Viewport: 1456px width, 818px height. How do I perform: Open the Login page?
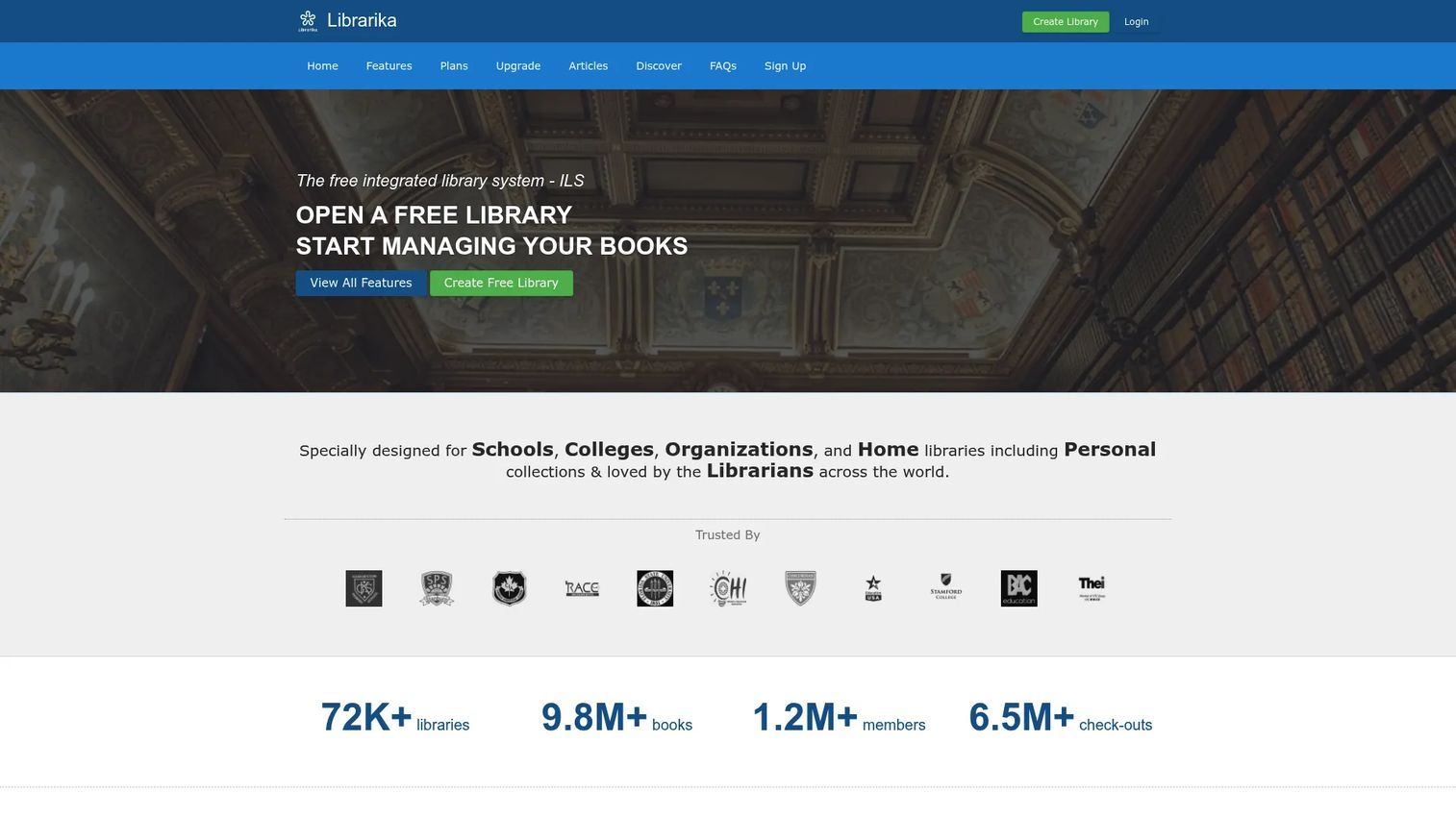tap(1137, 22)
